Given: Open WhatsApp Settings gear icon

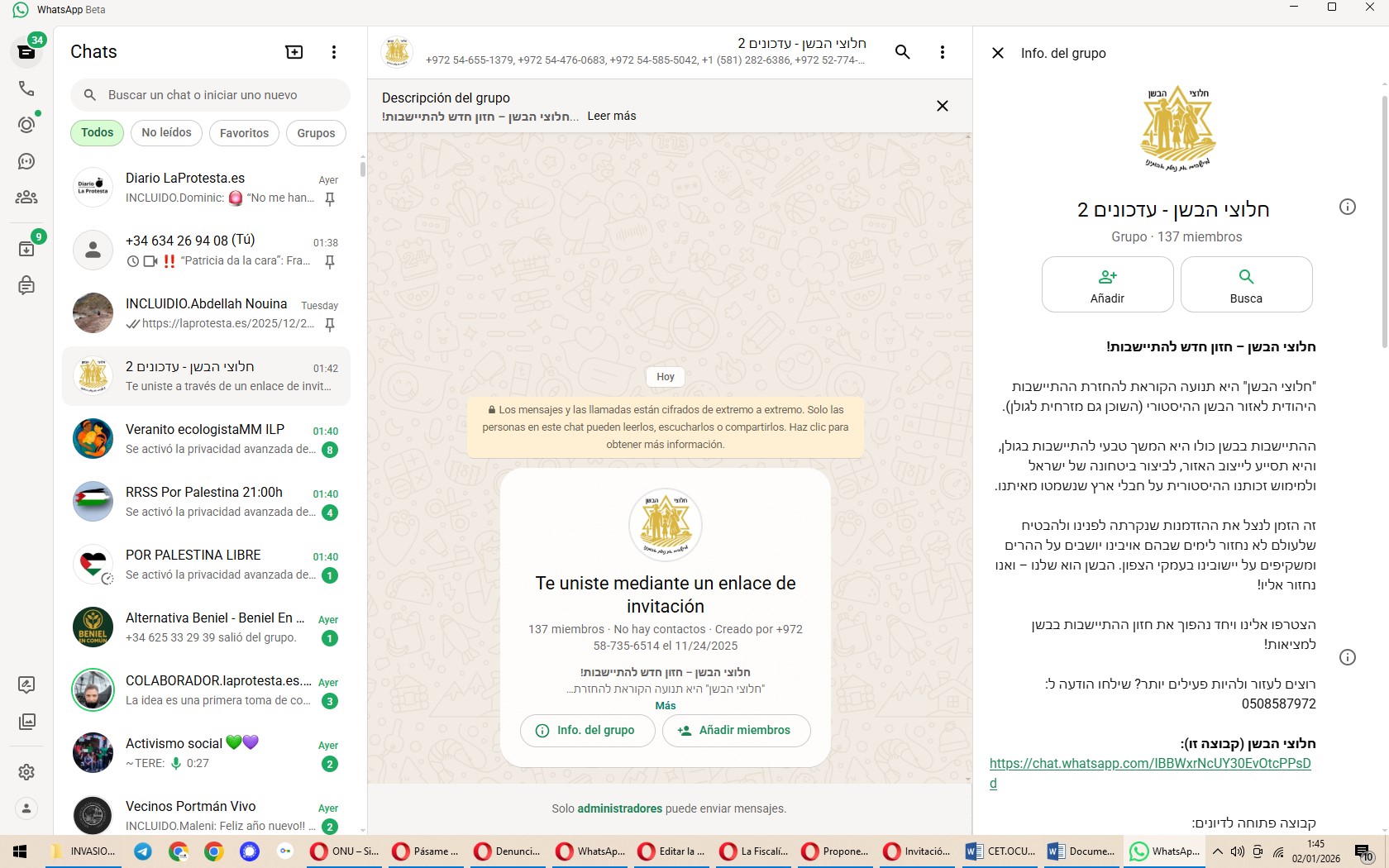Looking at the screenshot, I should coord(26,771).
